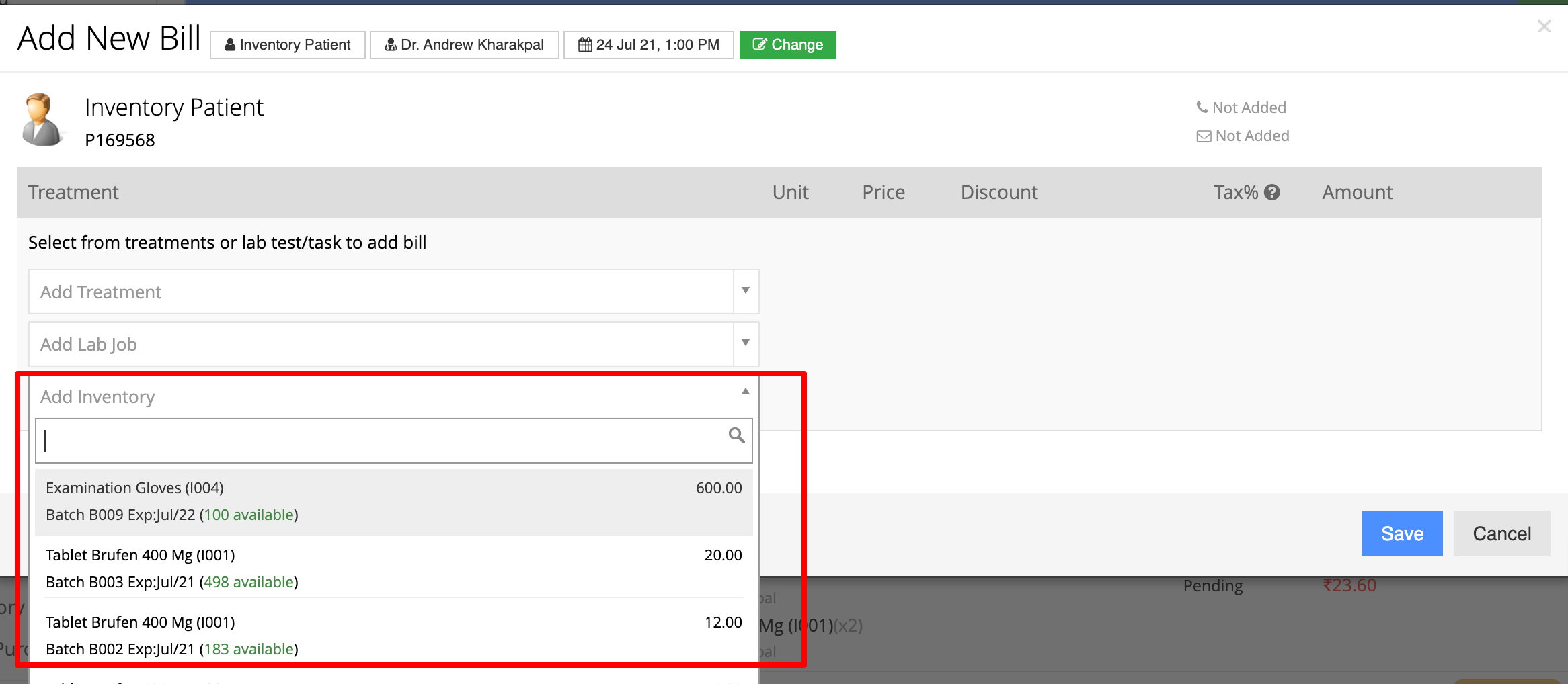1568x684 pixels.
Task: Select Examination Gloves (I004) batch B009
Action: pos(394,502)
